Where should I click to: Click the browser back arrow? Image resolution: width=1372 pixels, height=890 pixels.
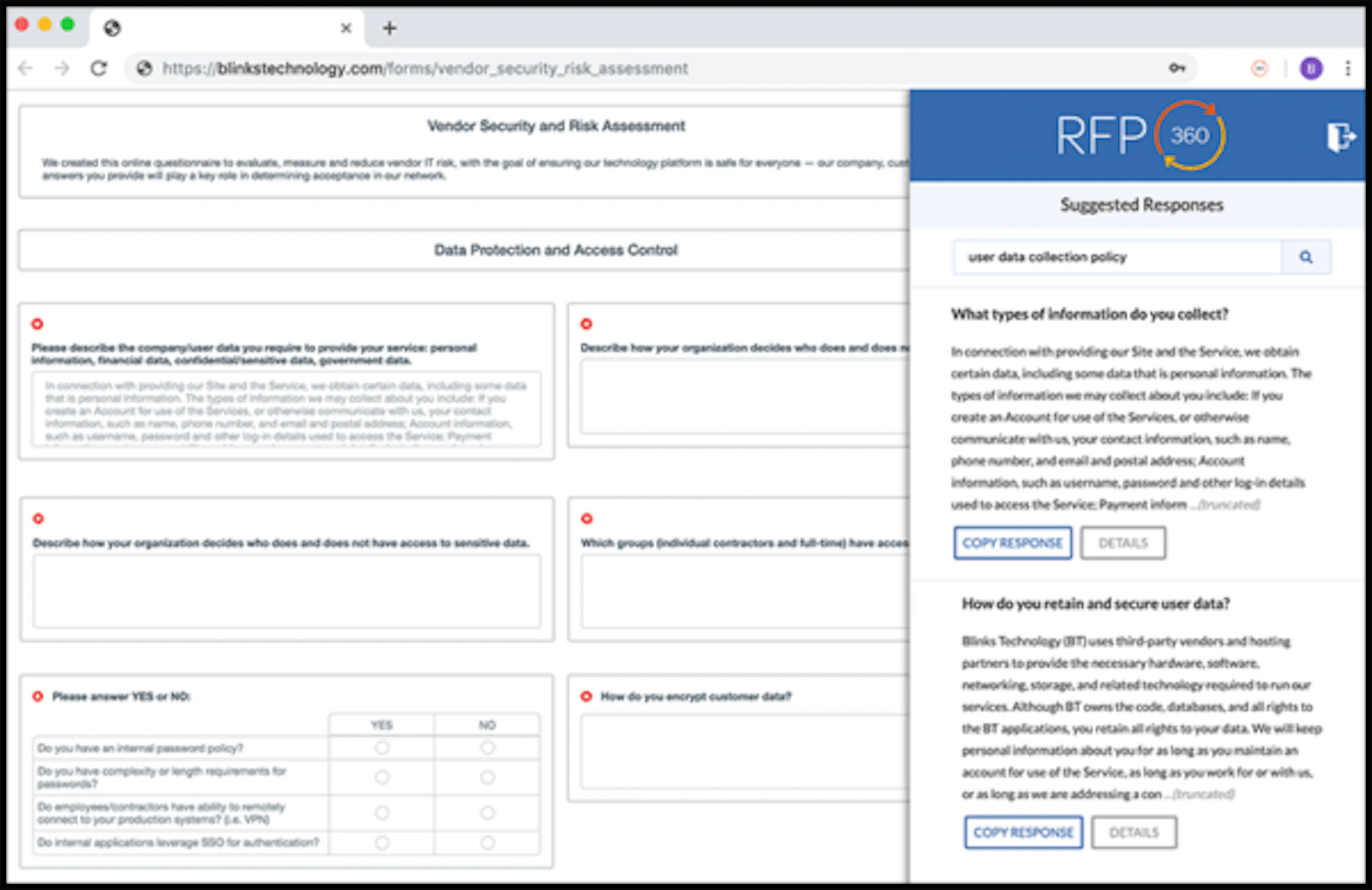pos(25,69)
